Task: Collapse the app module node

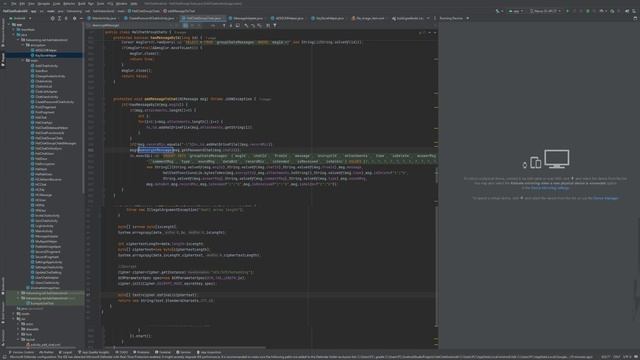Action: pos(10,24)
